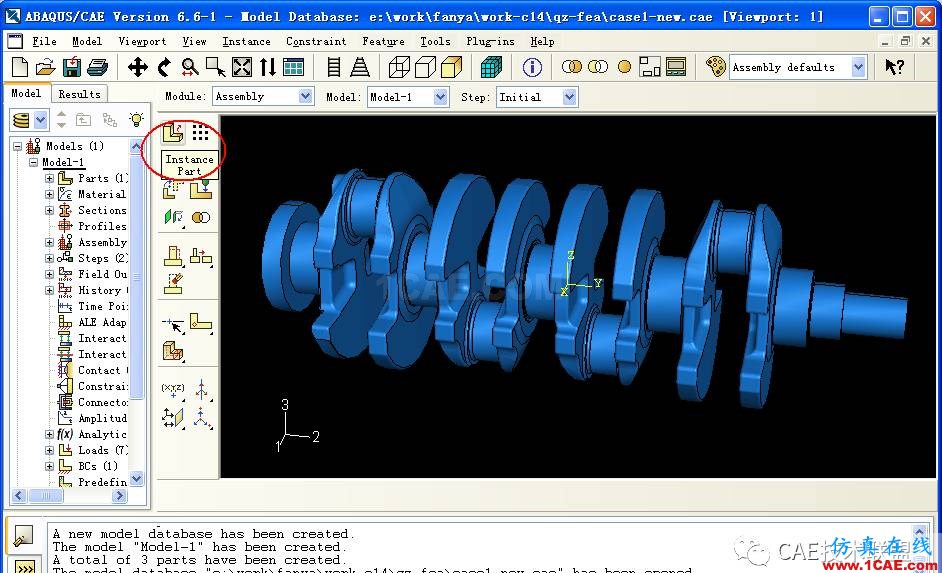Open the Constraint menu
Viewport: 942px width, 573px height.
[316, 41]
